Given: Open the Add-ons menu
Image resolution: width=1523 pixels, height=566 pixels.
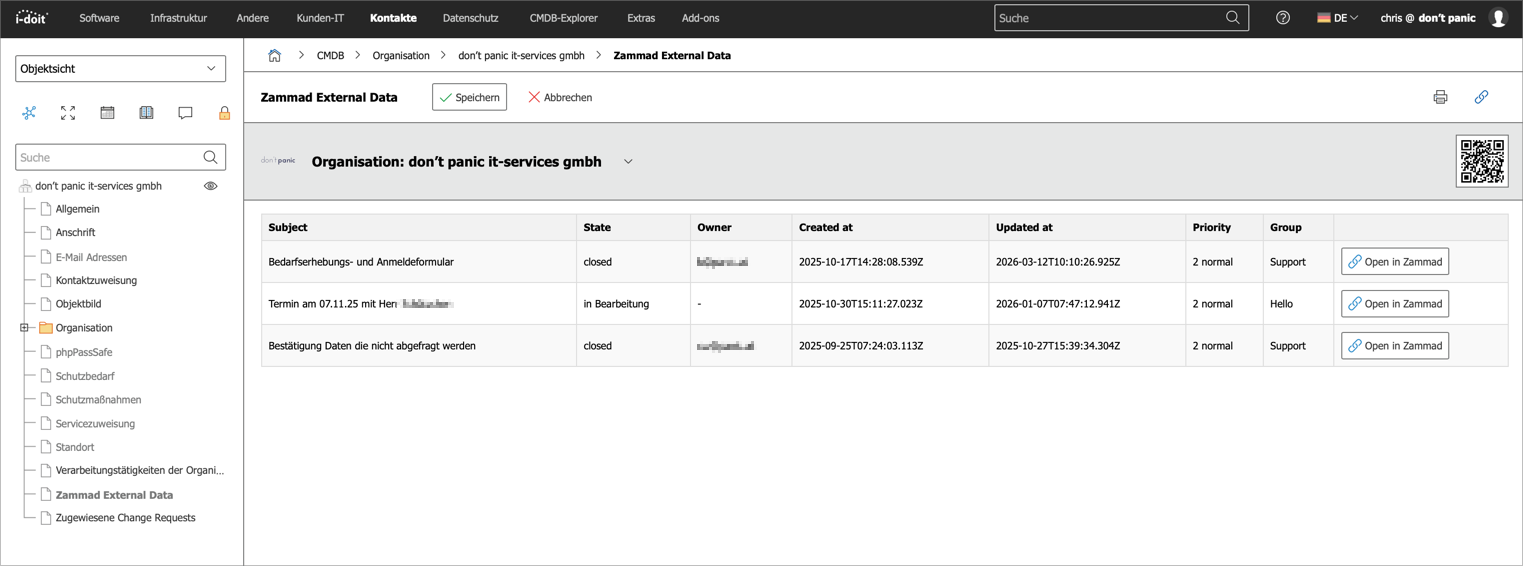Looking at the screenshot, I should [x=700, y=18].
